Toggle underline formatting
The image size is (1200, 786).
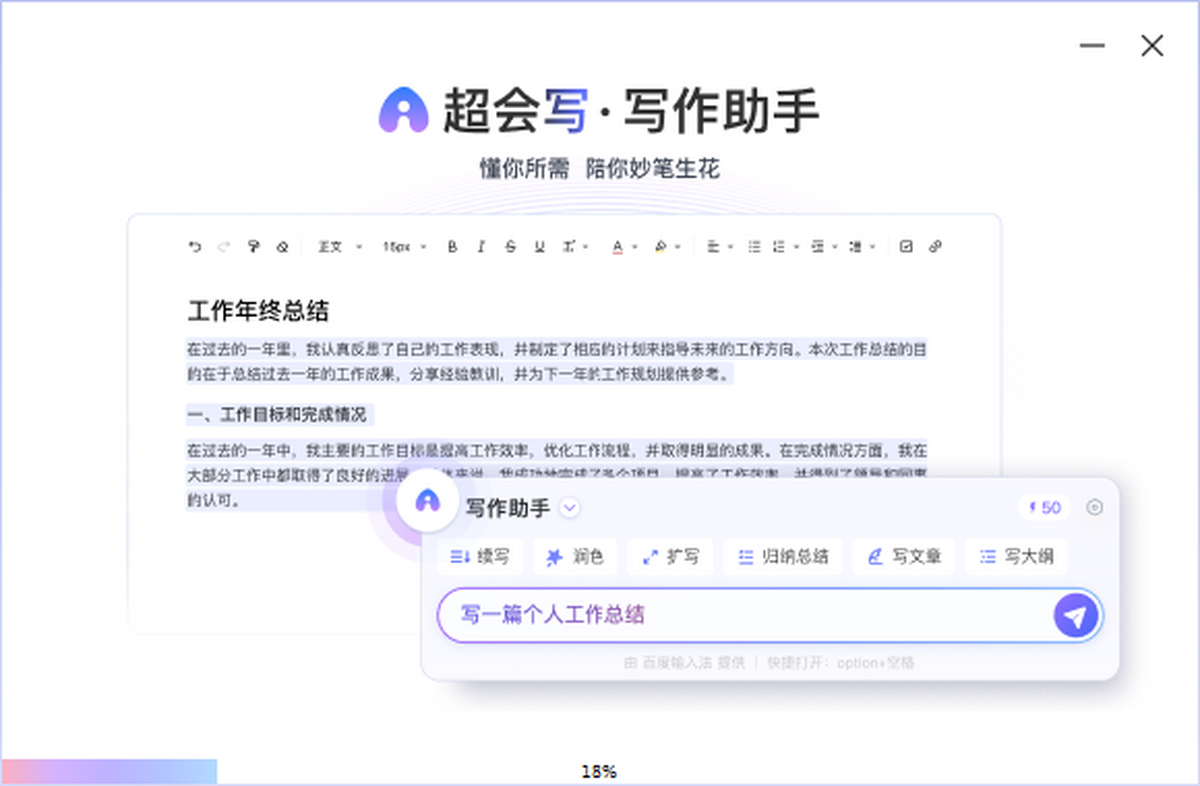pyautogui.click(x=537, y=246)
